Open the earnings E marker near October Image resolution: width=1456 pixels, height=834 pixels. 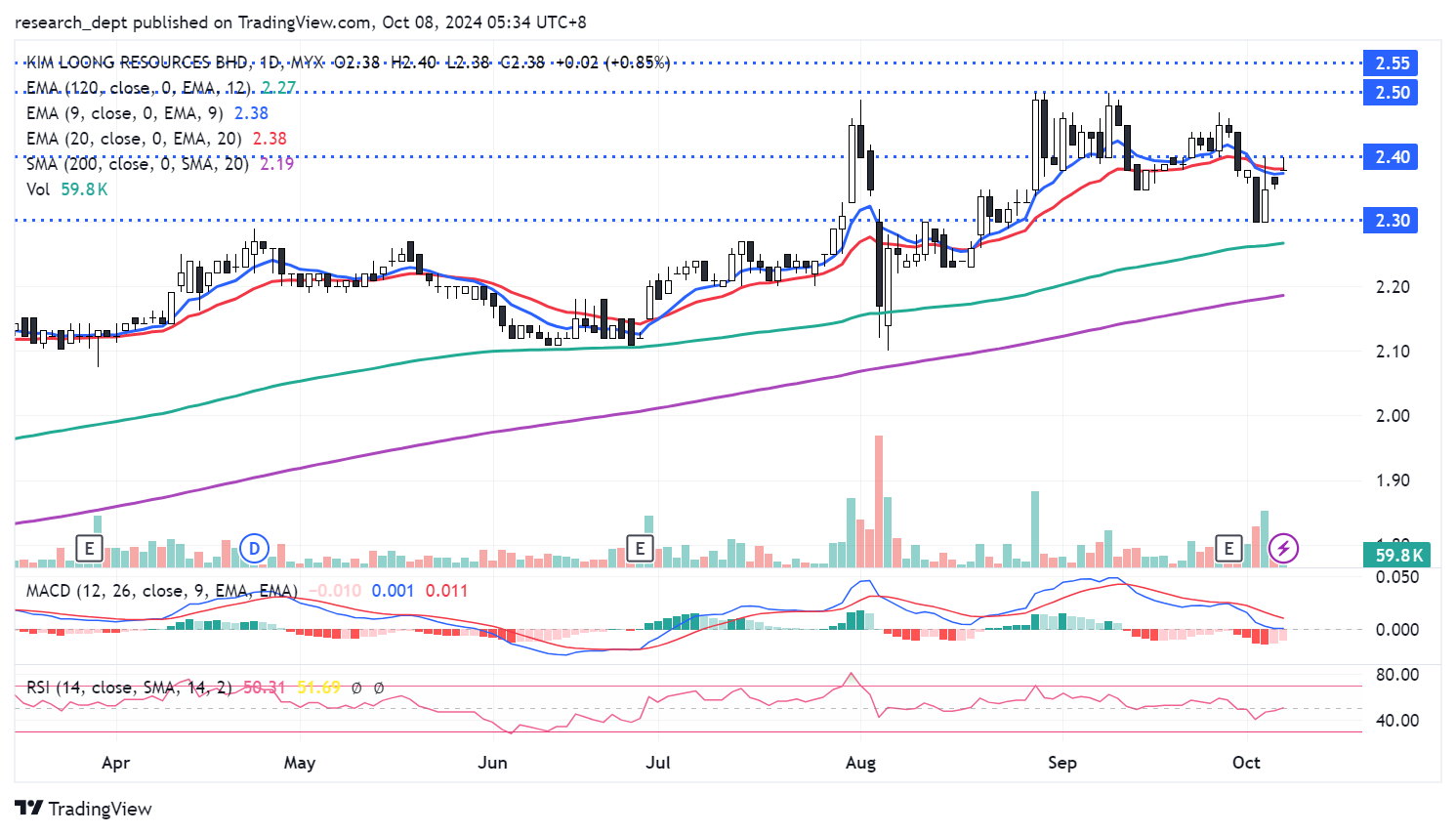[x=1228, y=548]
